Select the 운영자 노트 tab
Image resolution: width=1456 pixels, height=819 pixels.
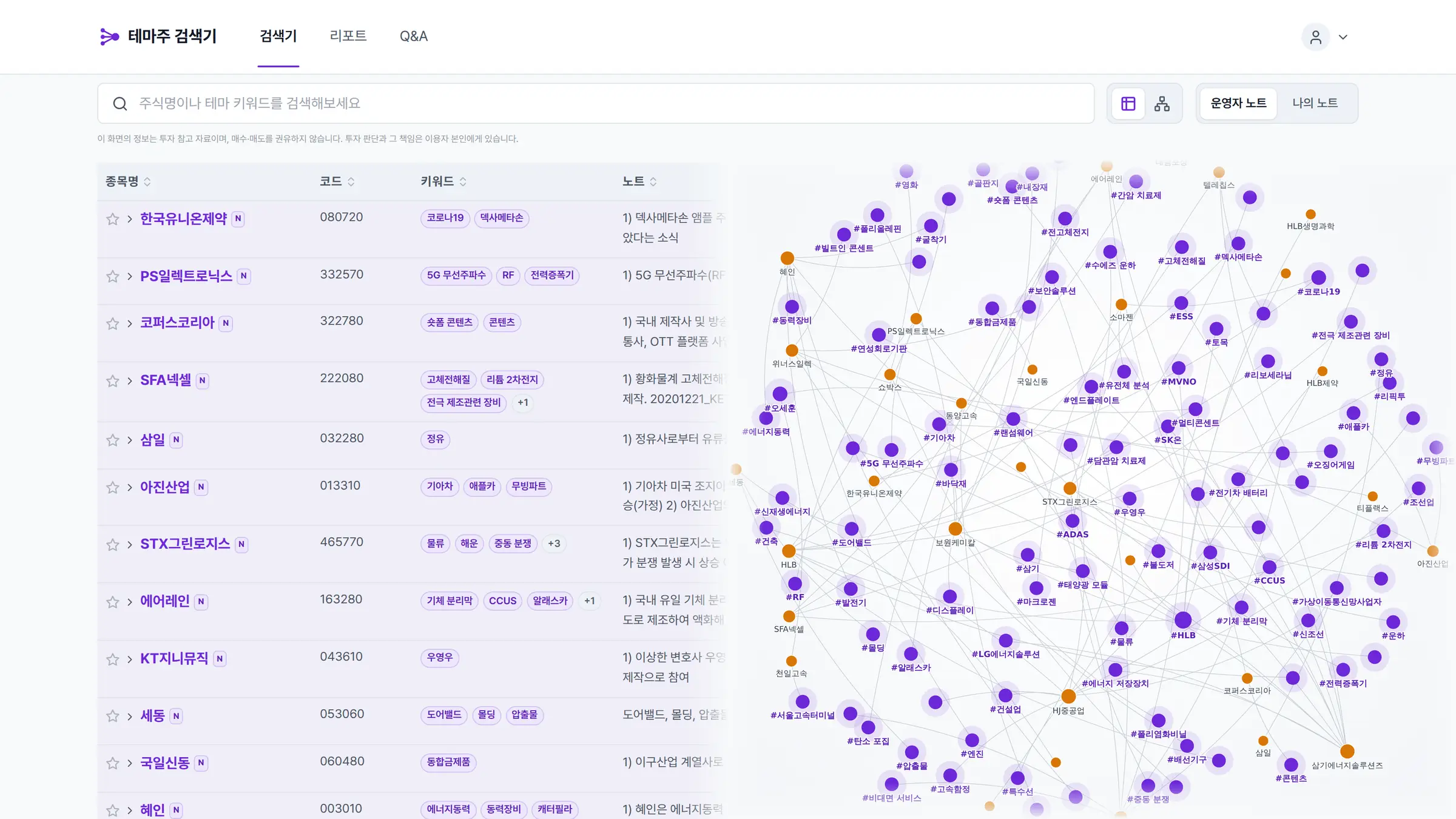click(1238, 103)
